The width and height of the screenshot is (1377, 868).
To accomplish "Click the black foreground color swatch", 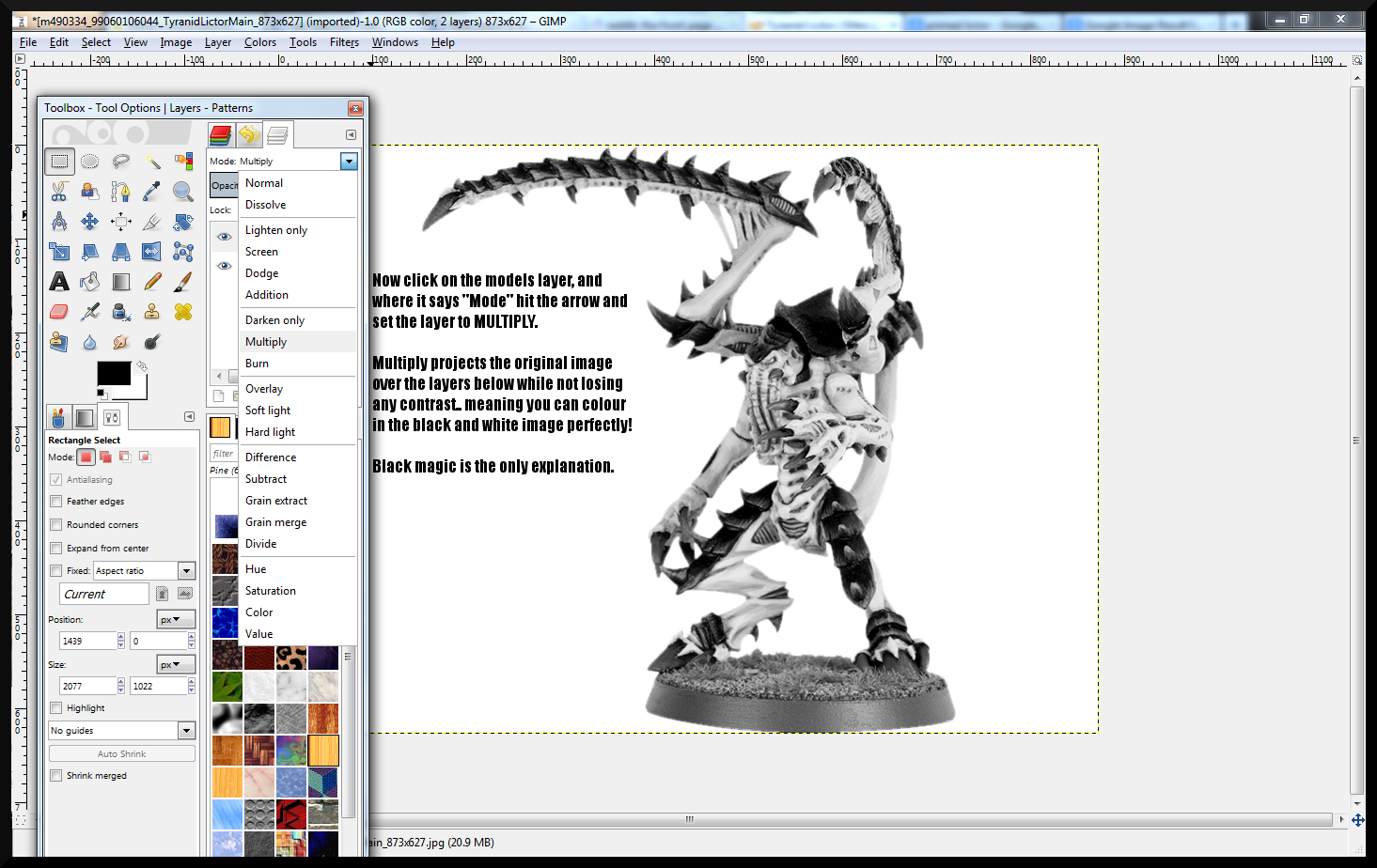I will coord(114,374).
